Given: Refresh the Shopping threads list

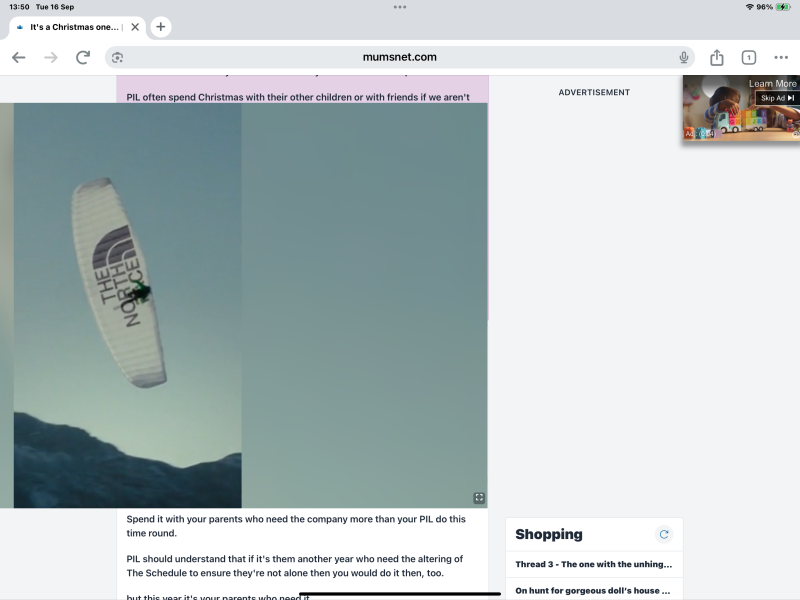Looking at the screenshot, I should 663,535.
